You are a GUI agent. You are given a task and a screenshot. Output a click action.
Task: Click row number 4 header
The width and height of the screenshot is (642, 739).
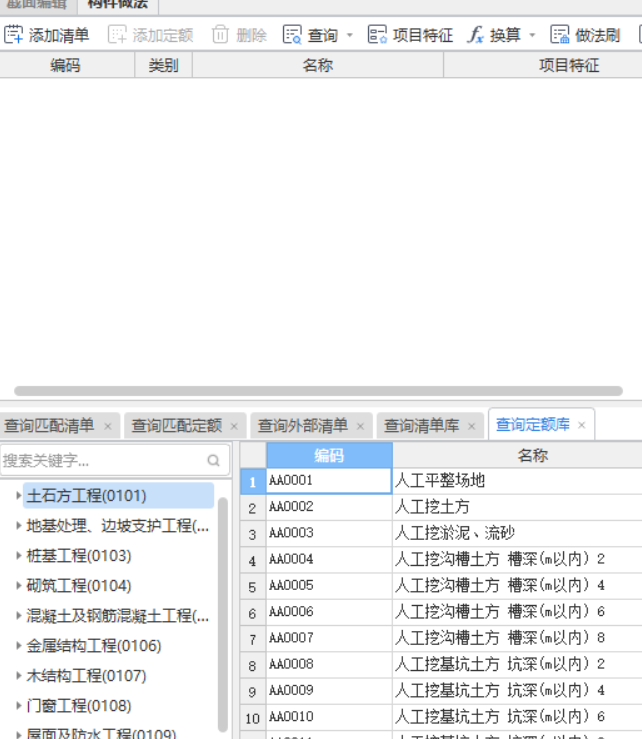[x=253, y=560]
